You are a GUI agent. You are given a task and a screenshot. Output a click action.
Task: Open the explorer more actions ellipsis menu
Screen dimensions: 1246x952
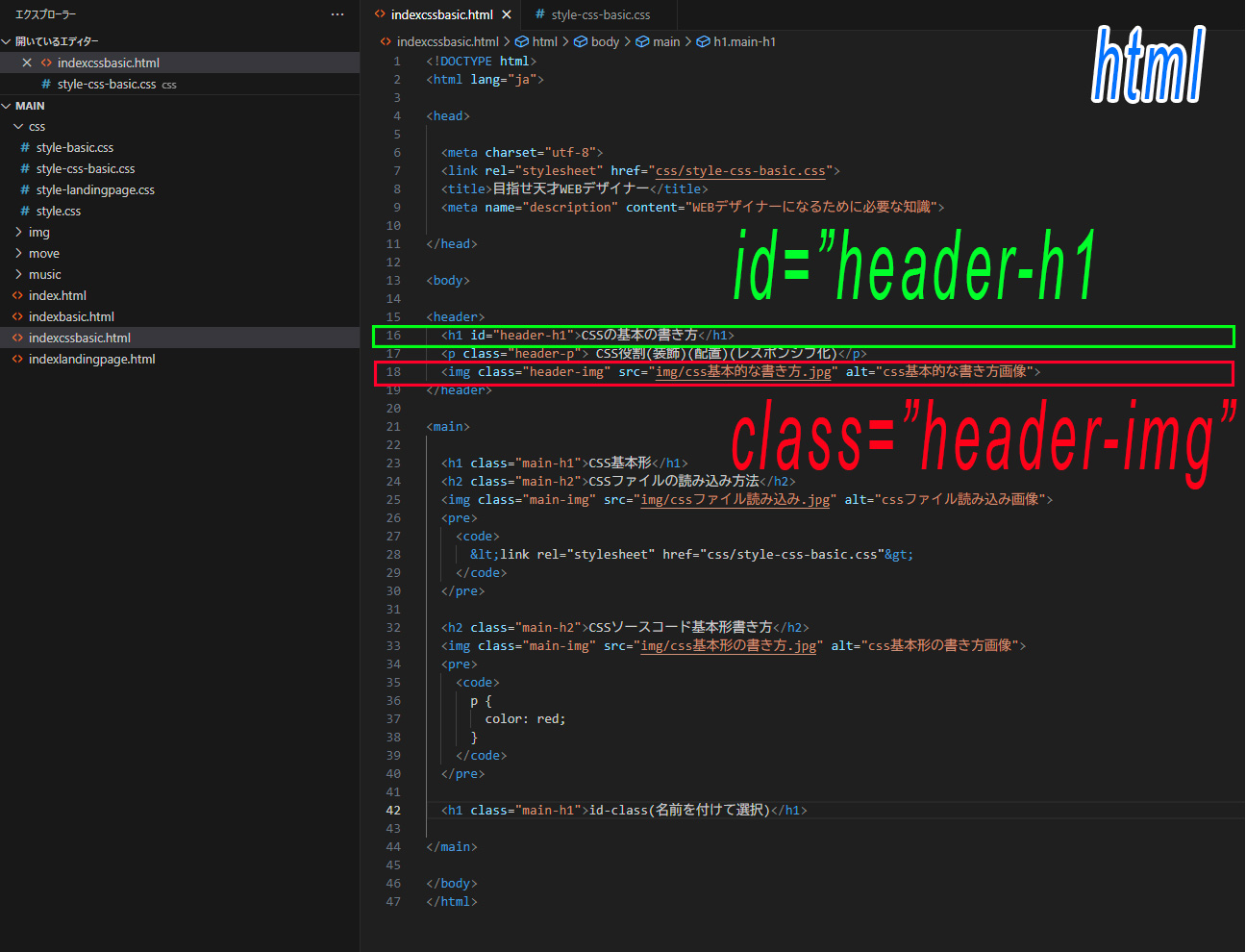[336, 14]
